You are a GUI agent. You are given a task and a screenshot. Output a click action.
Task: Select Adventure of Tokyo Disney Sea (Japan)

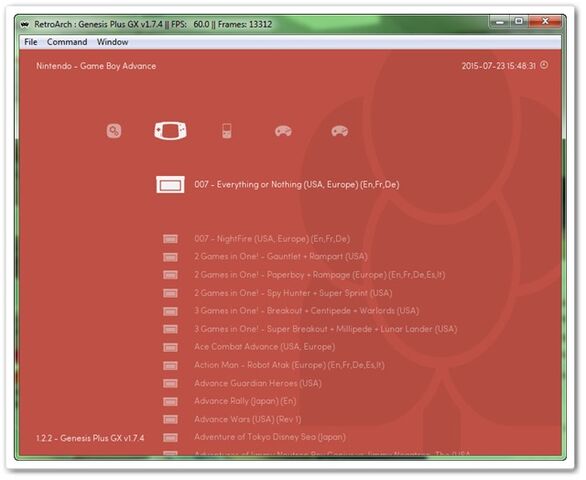(270, 437)
